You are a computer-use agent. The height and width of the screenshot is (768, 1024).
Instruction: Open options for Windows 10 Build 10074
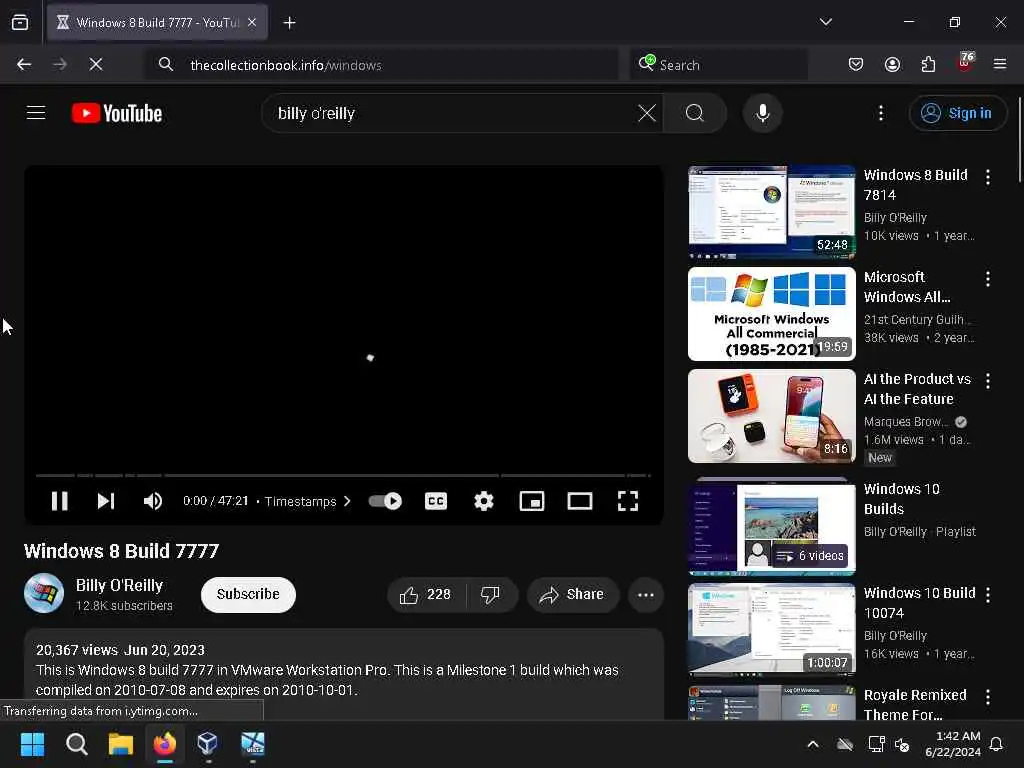click(987, 595)
